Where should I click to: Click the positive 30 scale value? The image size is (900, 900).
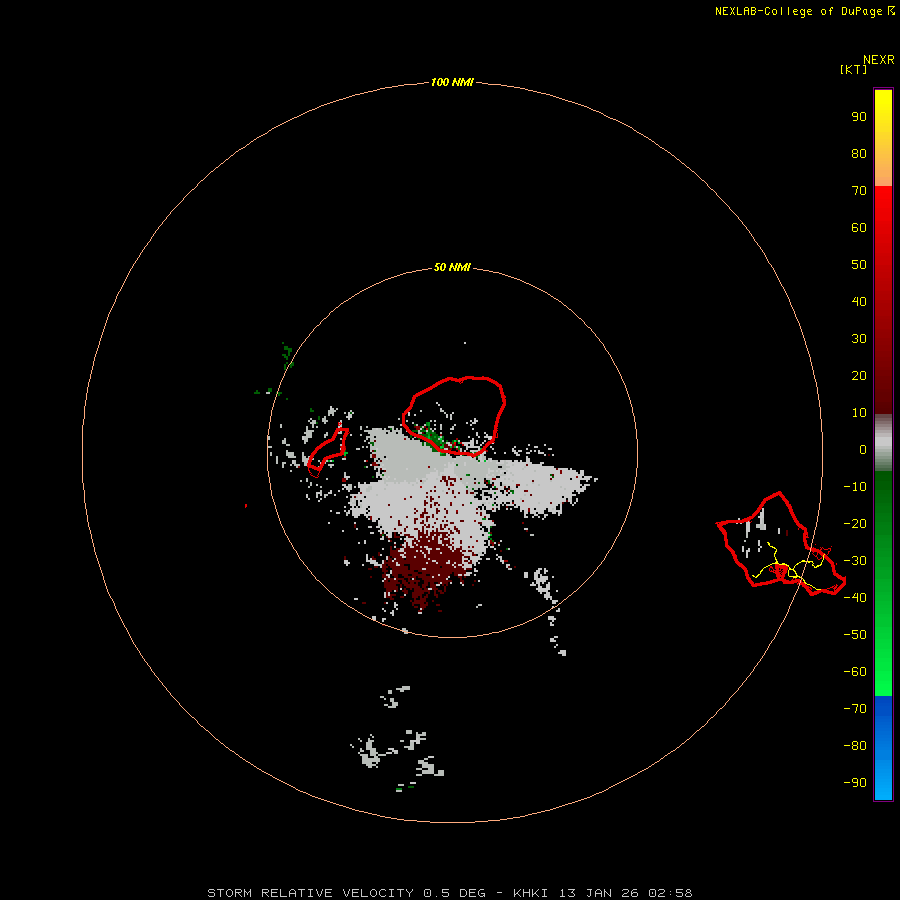[859, 339]
